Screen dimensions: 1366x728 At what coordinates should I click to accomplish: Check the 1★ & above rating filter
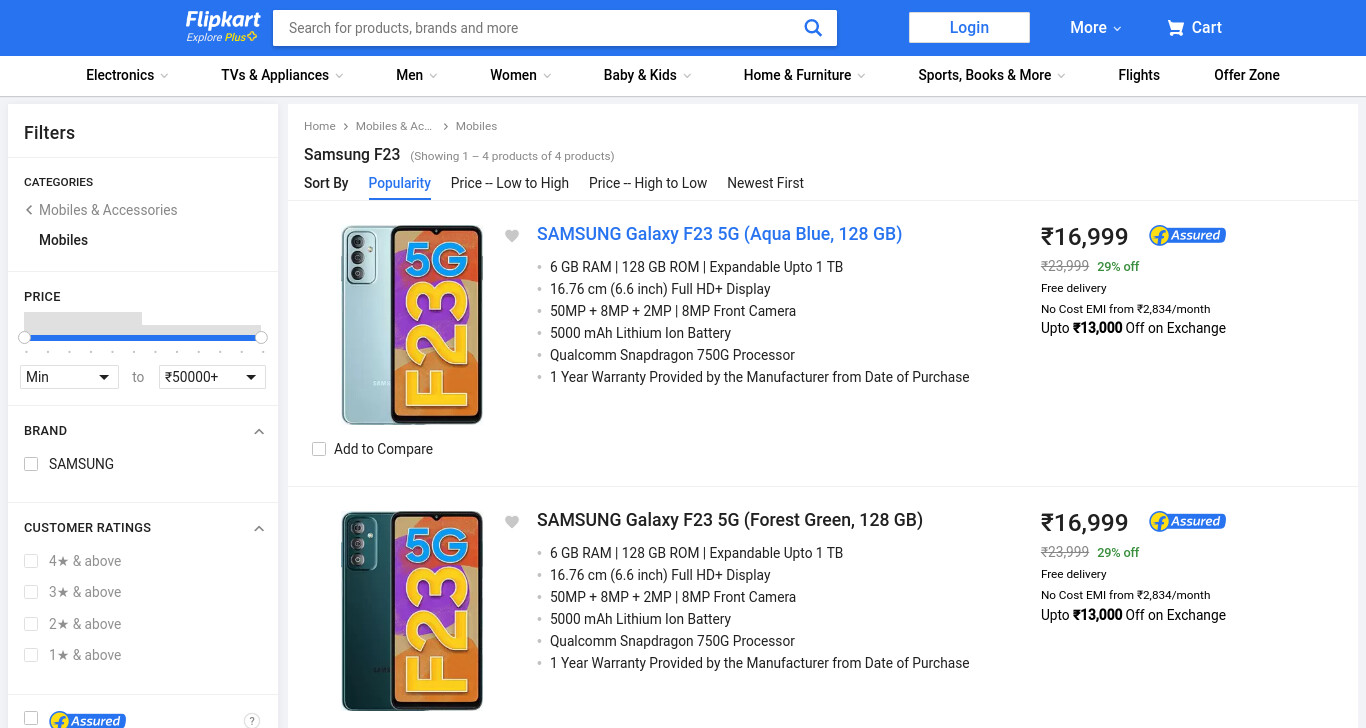click(31, 655)
